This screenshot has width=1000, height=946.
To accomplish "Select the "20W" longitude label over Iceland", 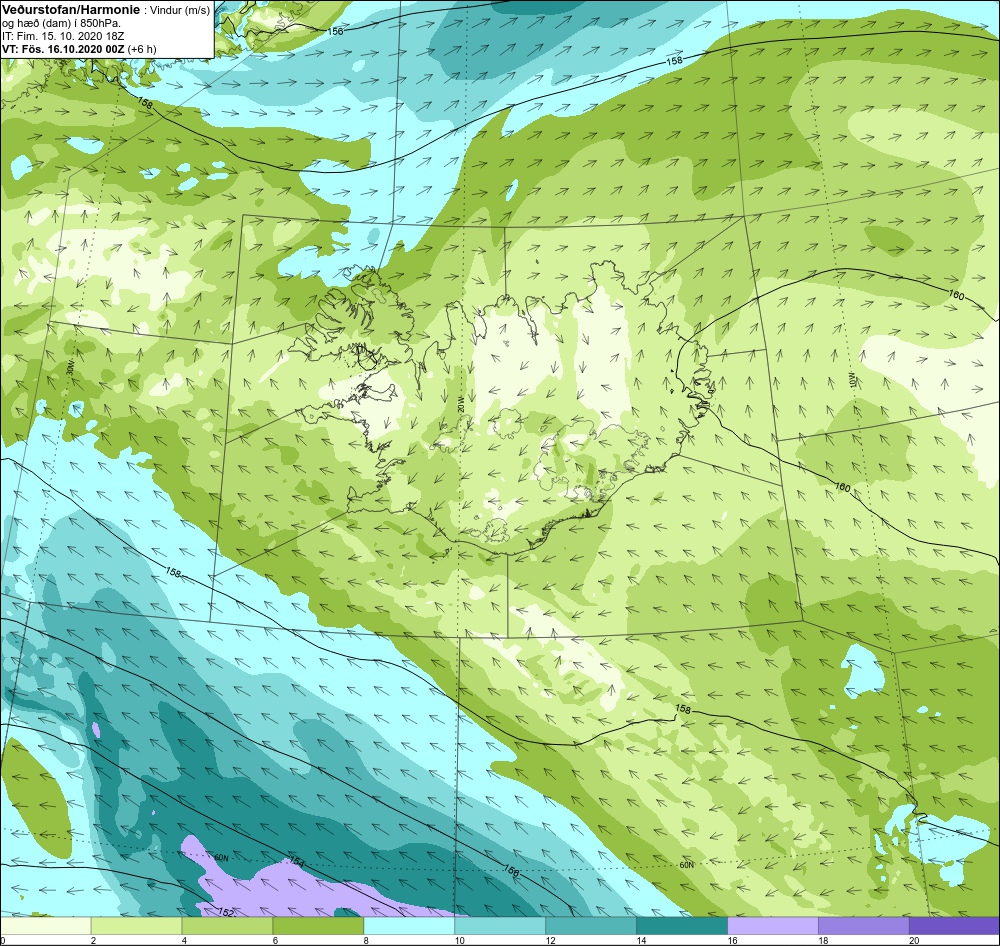I will pos(460,404).
